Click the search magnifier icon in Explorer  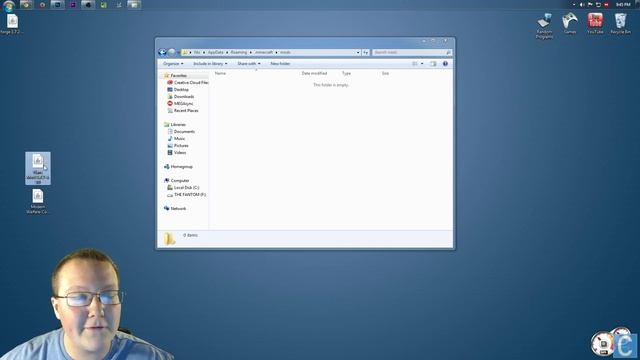[448, 52]
